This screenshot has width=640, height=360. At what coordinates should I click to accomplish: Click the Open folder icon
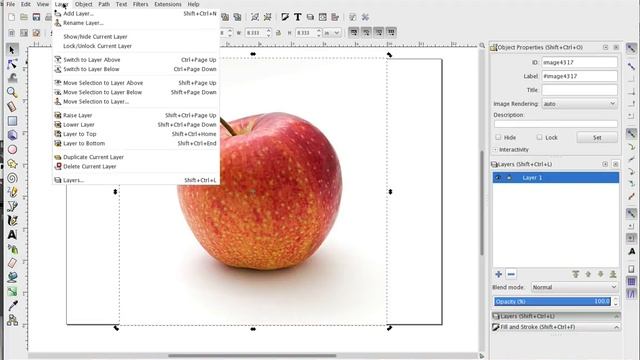(x=24, y=17)
